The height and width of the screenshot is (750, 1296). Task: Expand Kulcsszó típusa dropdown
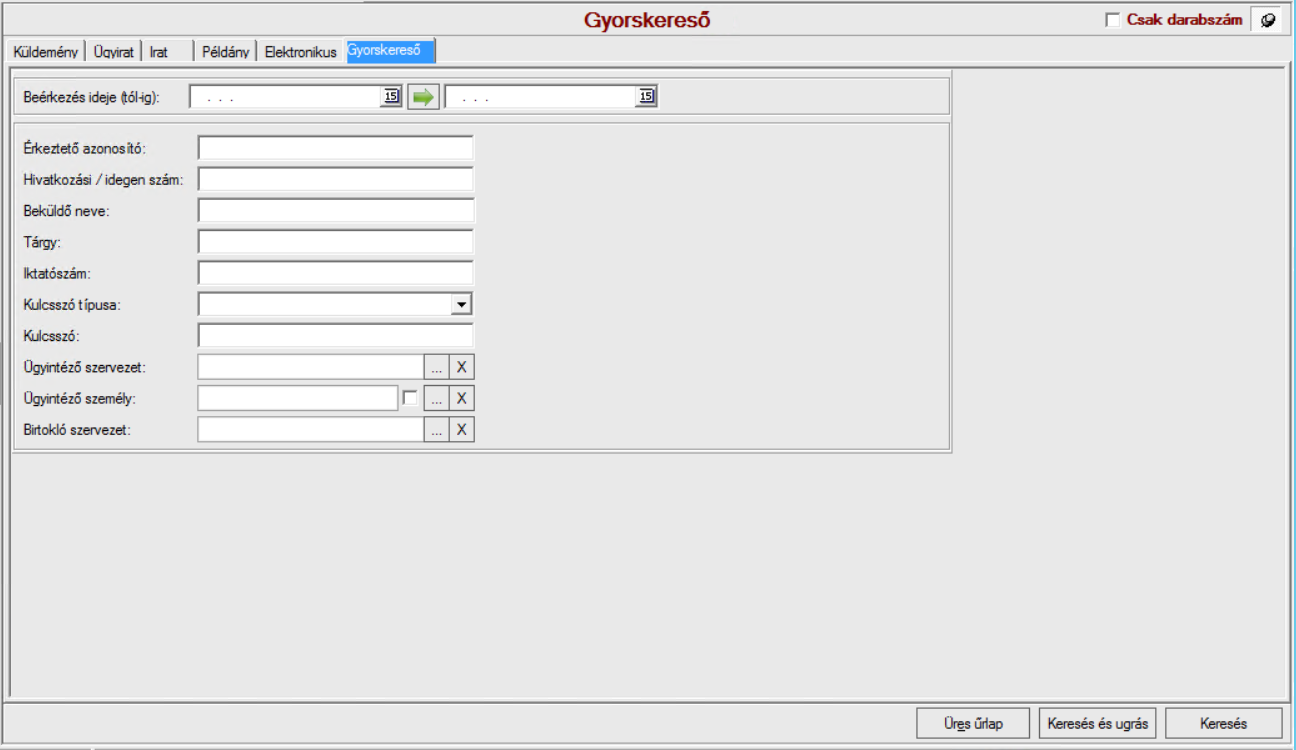click(461, 304)
